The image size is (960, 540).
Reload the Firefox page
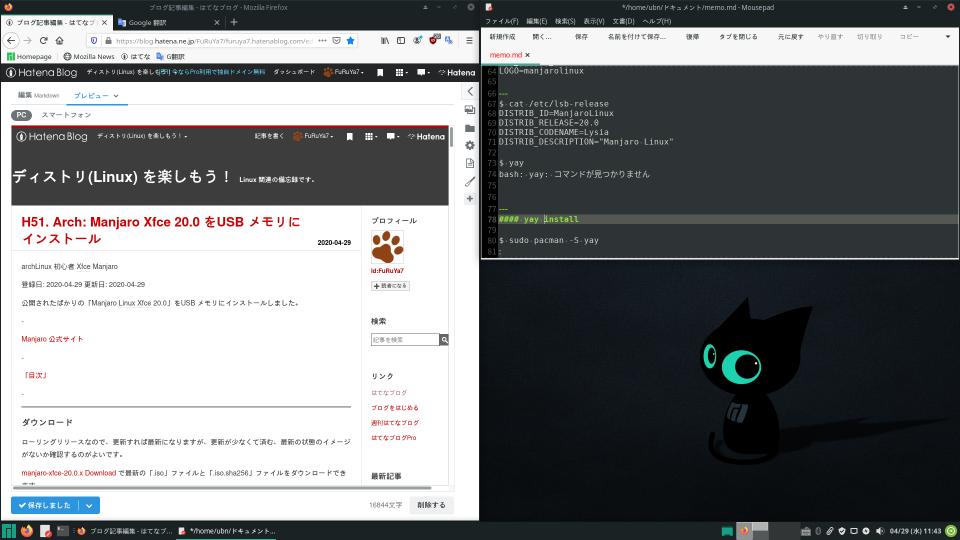(43, 40)
